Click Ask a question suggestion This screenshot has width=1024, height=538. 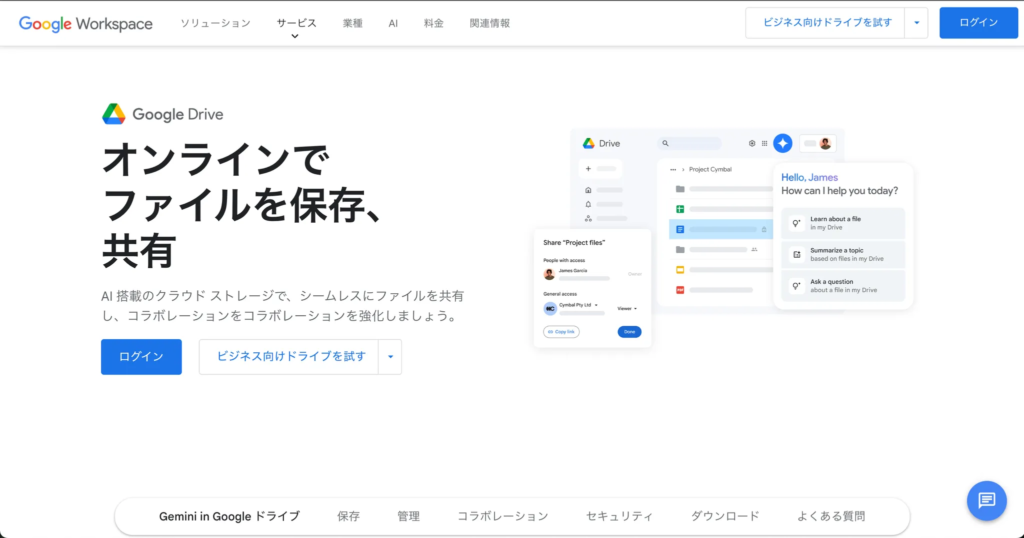click(x=842, y=286)
